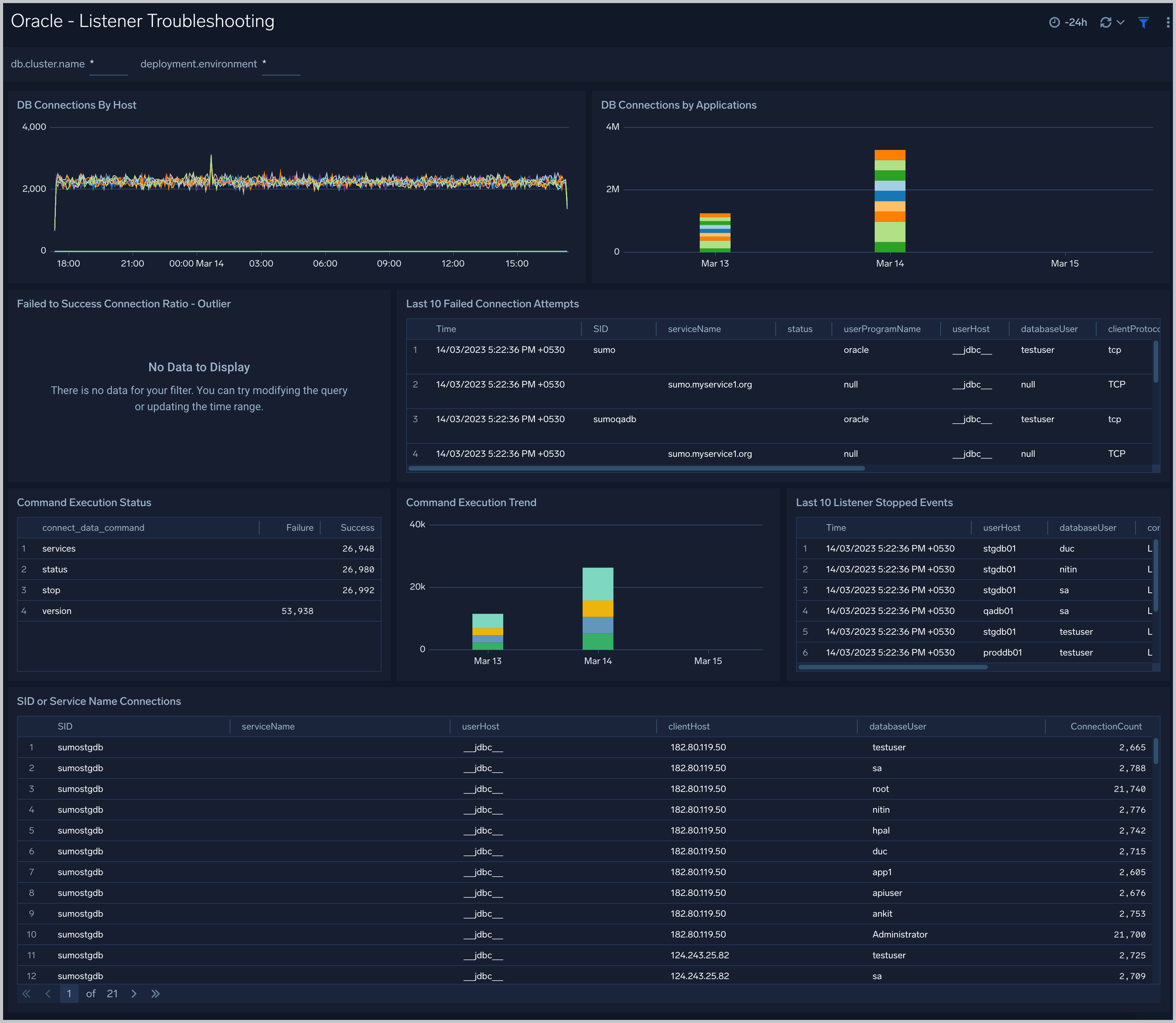Click horizontal scrollbar in Listener Stopped Events
Viewport: 1176px width, 1023px height.
tap(893, 667)
